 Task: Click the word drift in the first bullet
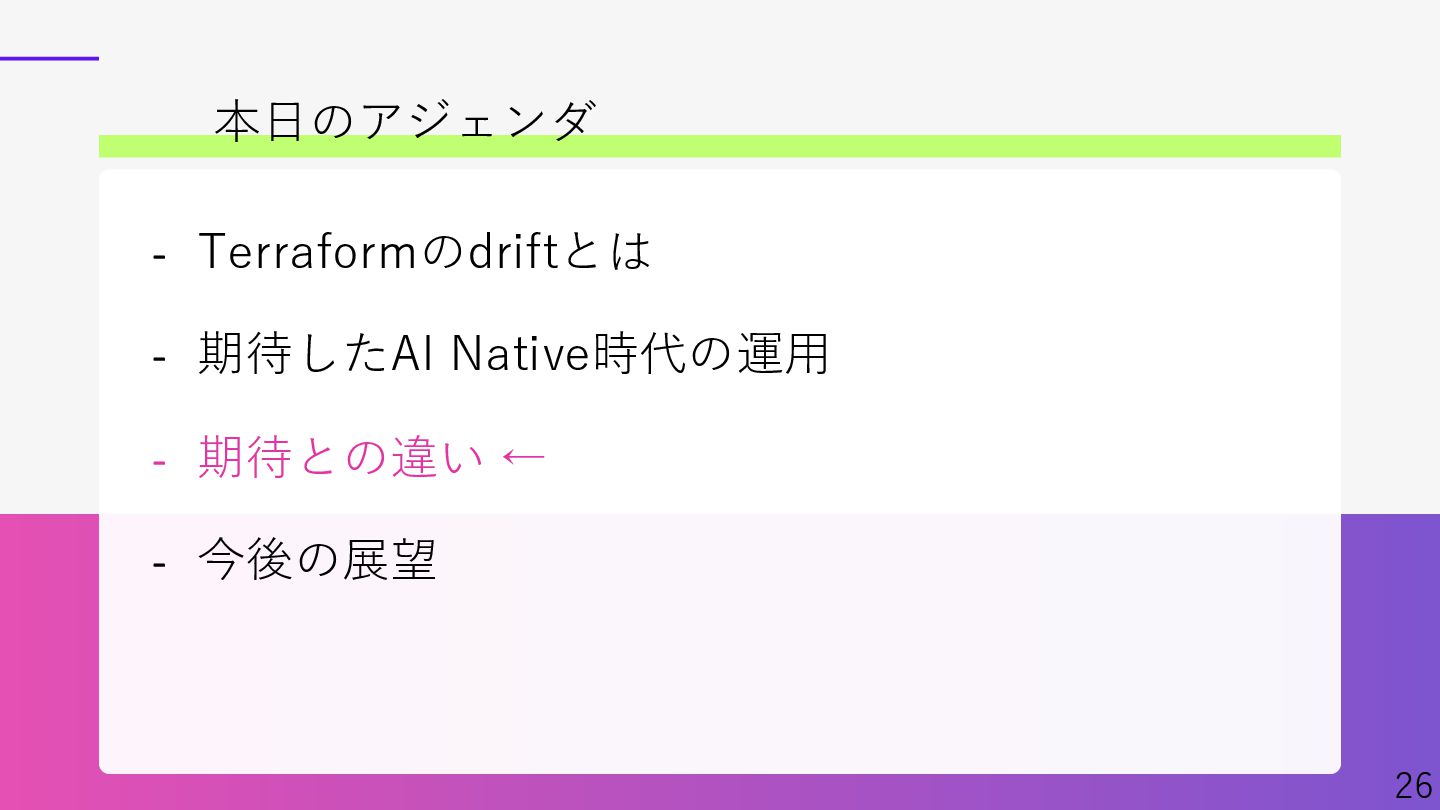(x=512, y=251)
